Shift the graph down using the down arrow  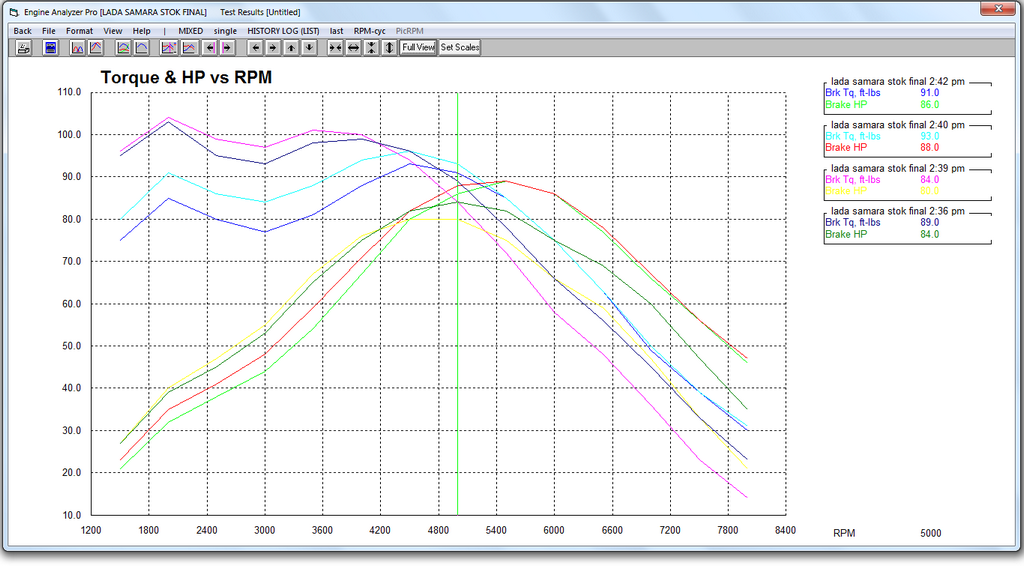tap(308, 47)
